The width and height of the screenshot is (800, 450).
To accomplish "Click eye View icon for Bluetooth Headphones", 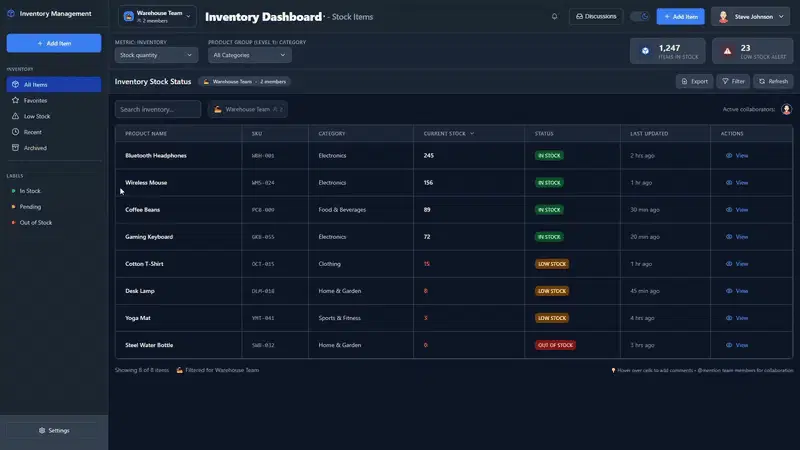I will pos(729,156).
